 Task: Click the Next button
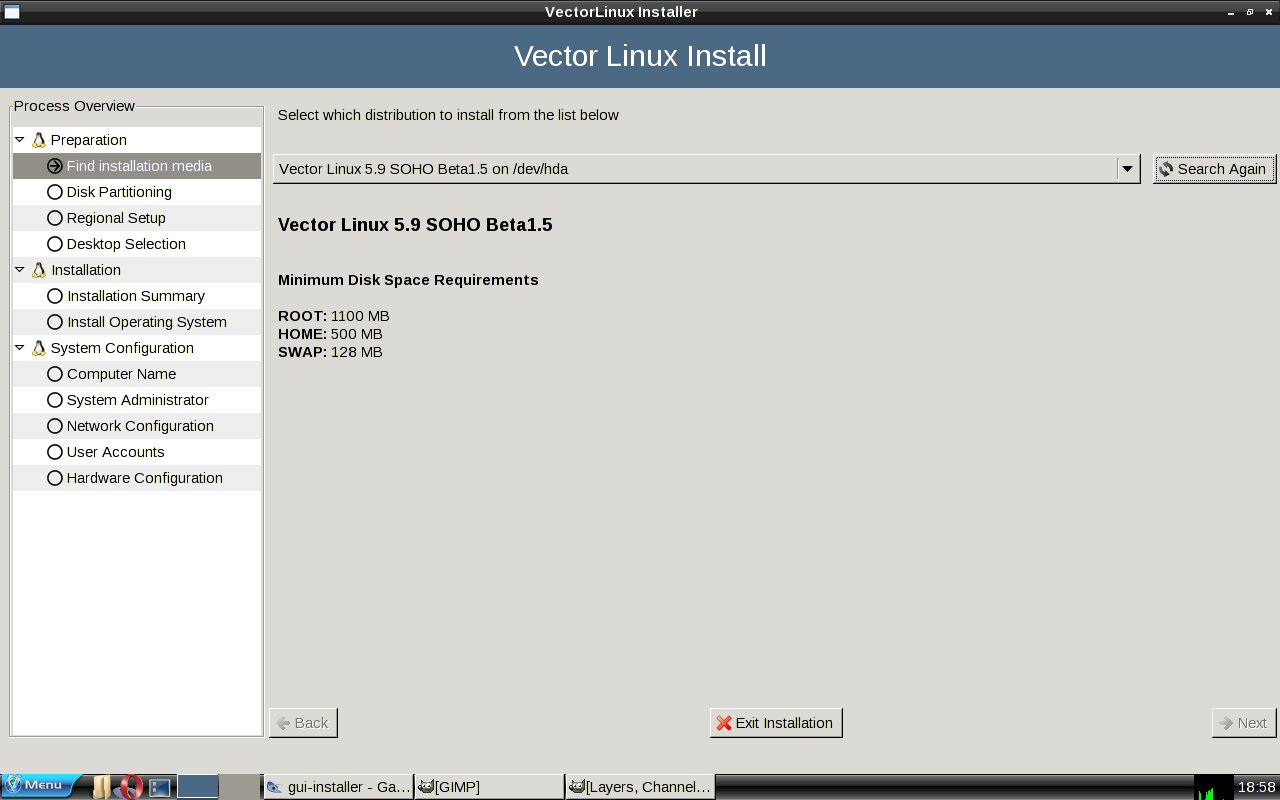point(1244,723)
